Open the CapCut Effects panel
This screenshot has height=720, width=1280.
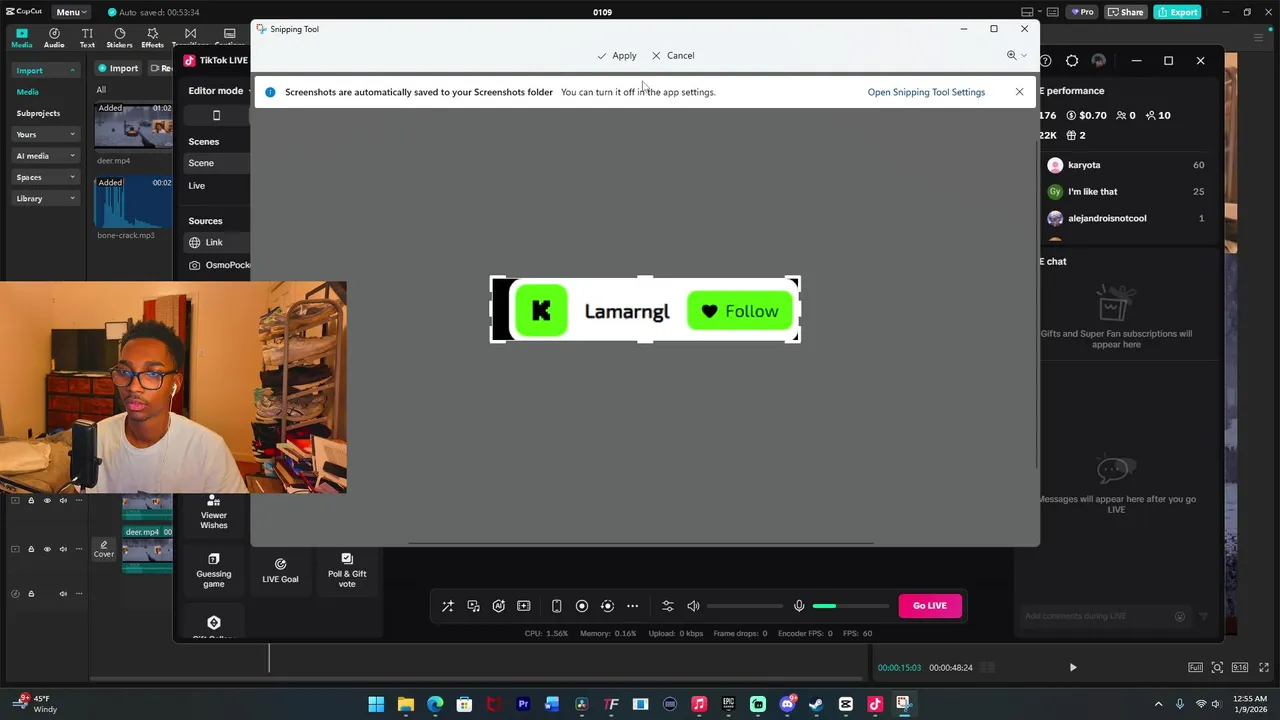(x=152, y=38)
